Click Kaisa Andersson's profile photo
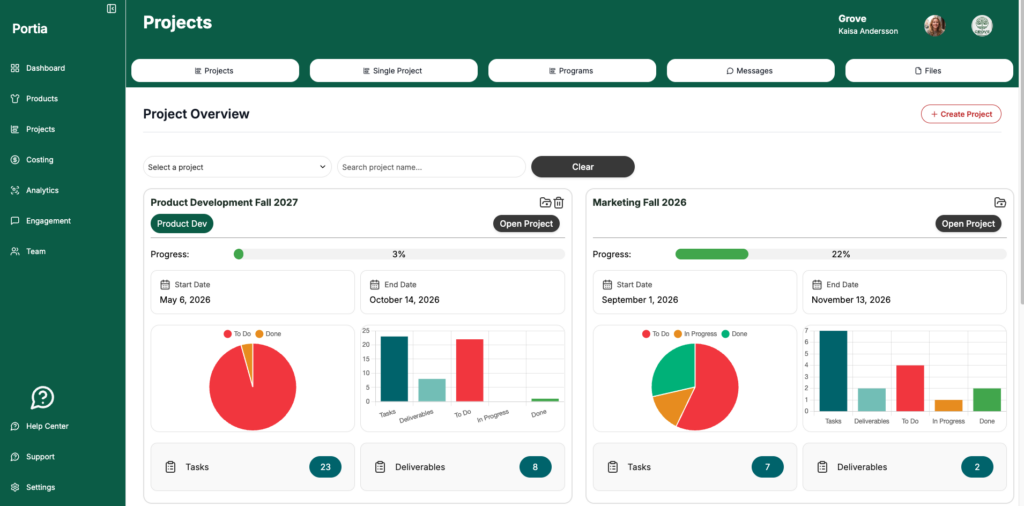The height and width of the screenshot is (506, 1024). [935, 25]
